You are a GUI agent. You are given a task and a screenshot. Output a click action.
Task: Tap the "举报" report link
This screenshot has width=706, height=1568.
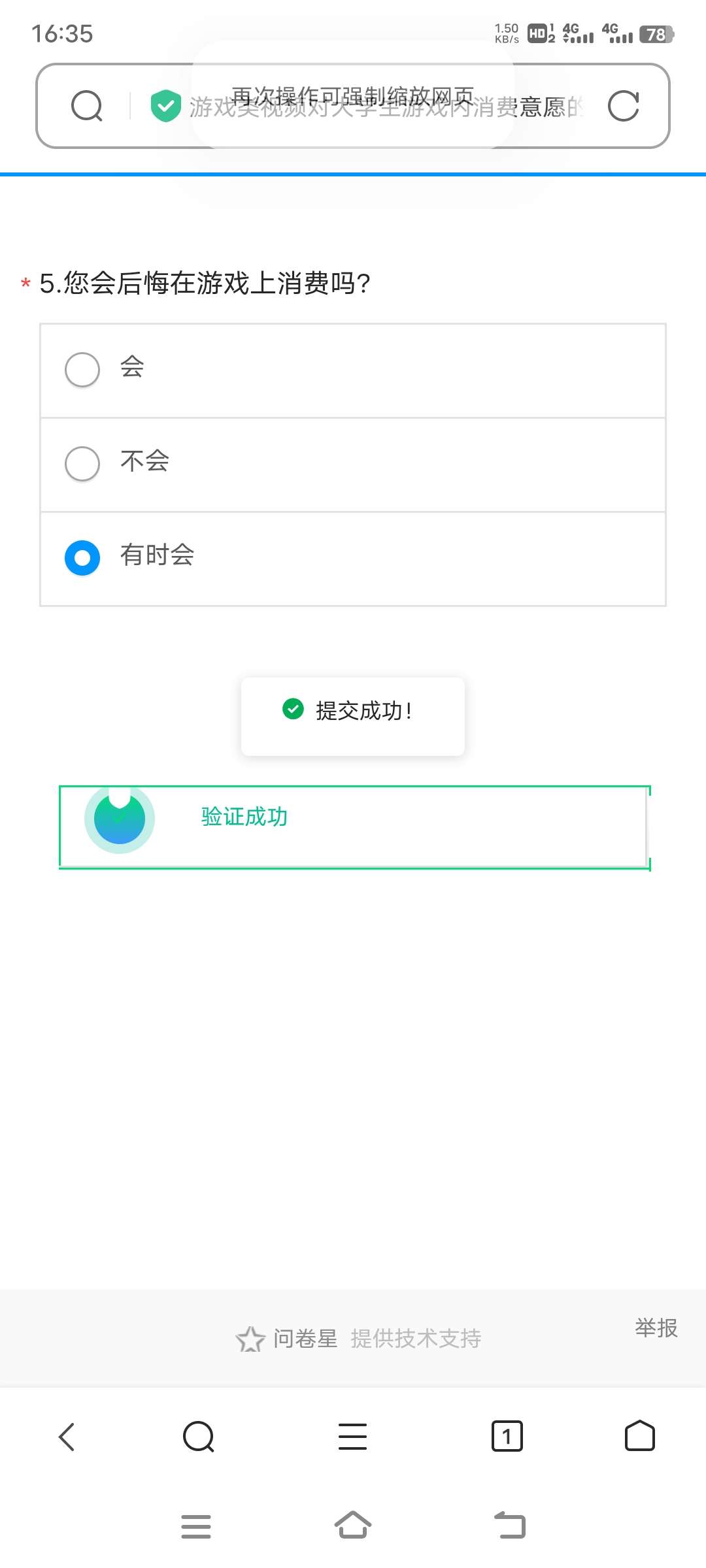(x=656, y=1328)
